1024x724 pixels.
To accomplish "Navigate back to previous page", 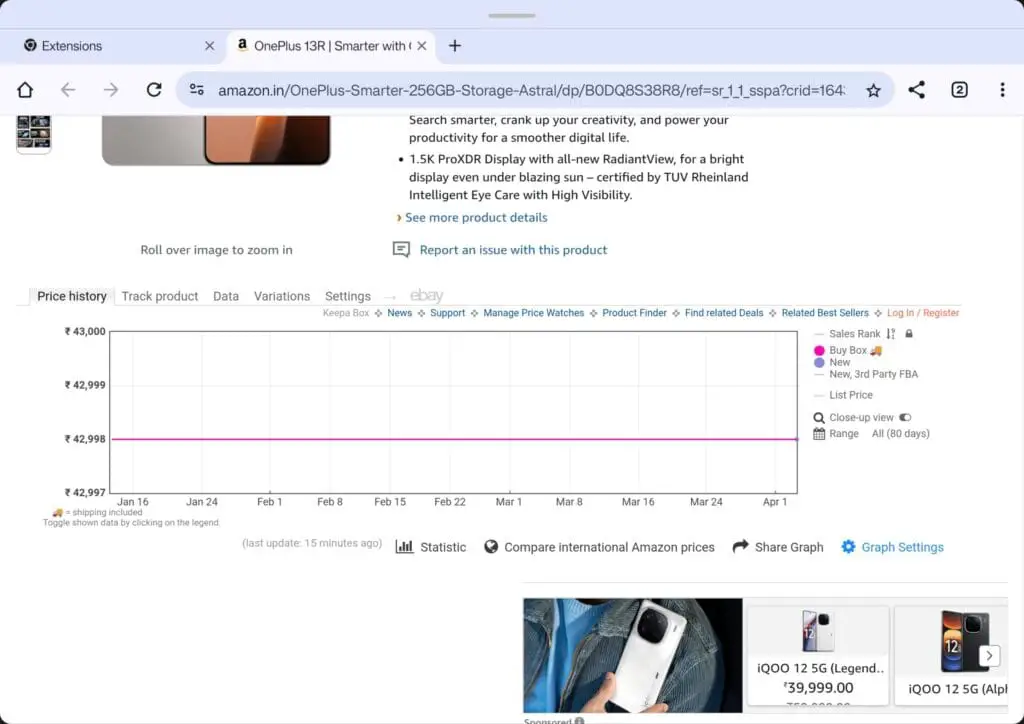I will pos(68,89).
